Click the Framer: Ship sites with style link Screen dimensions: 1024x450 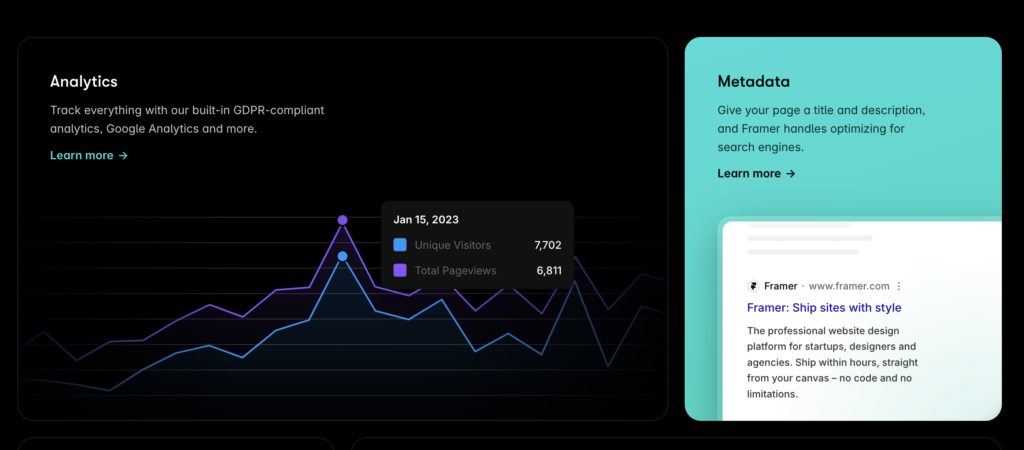point(824,308)
